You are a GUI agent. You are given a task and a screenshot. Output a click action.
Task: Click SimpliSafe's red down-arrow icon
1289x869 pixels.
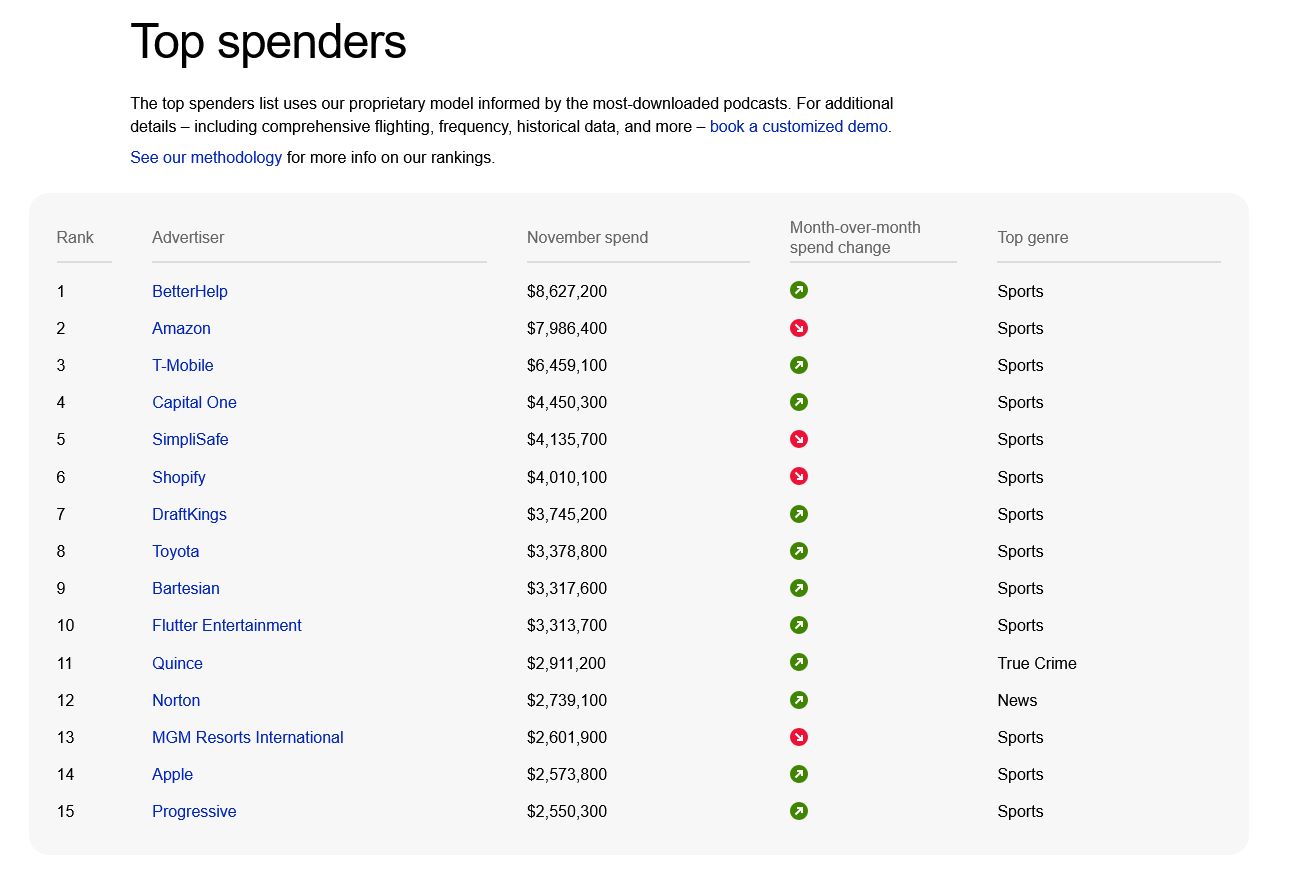(x=798, y=439)
